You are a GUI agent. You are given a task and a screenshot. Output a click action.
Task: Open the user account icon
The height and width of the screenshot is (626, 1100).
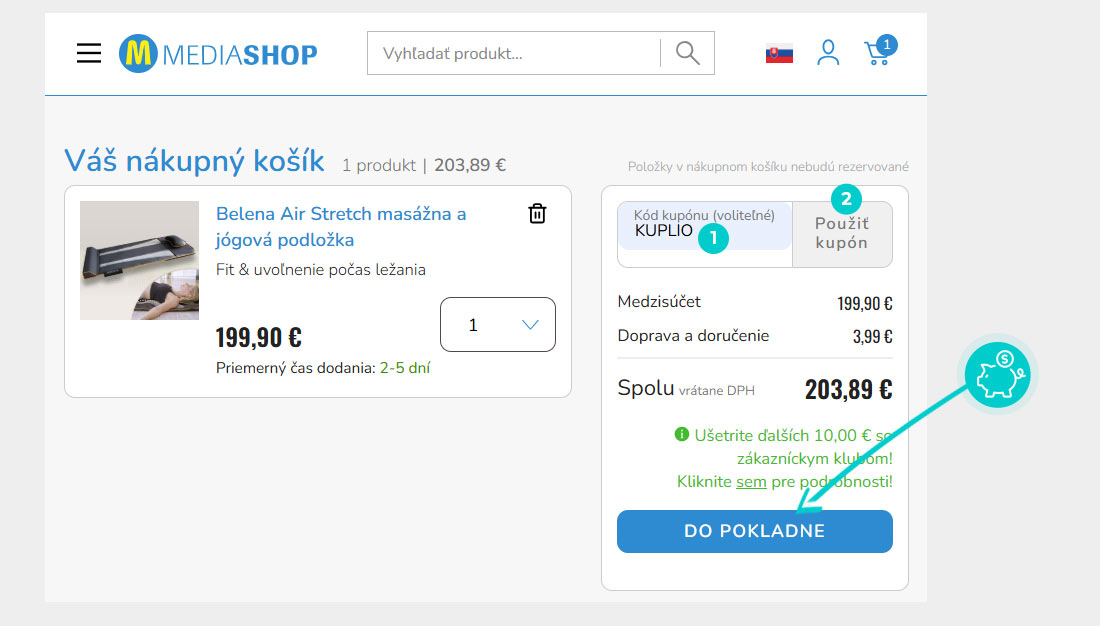coord(829,53)
